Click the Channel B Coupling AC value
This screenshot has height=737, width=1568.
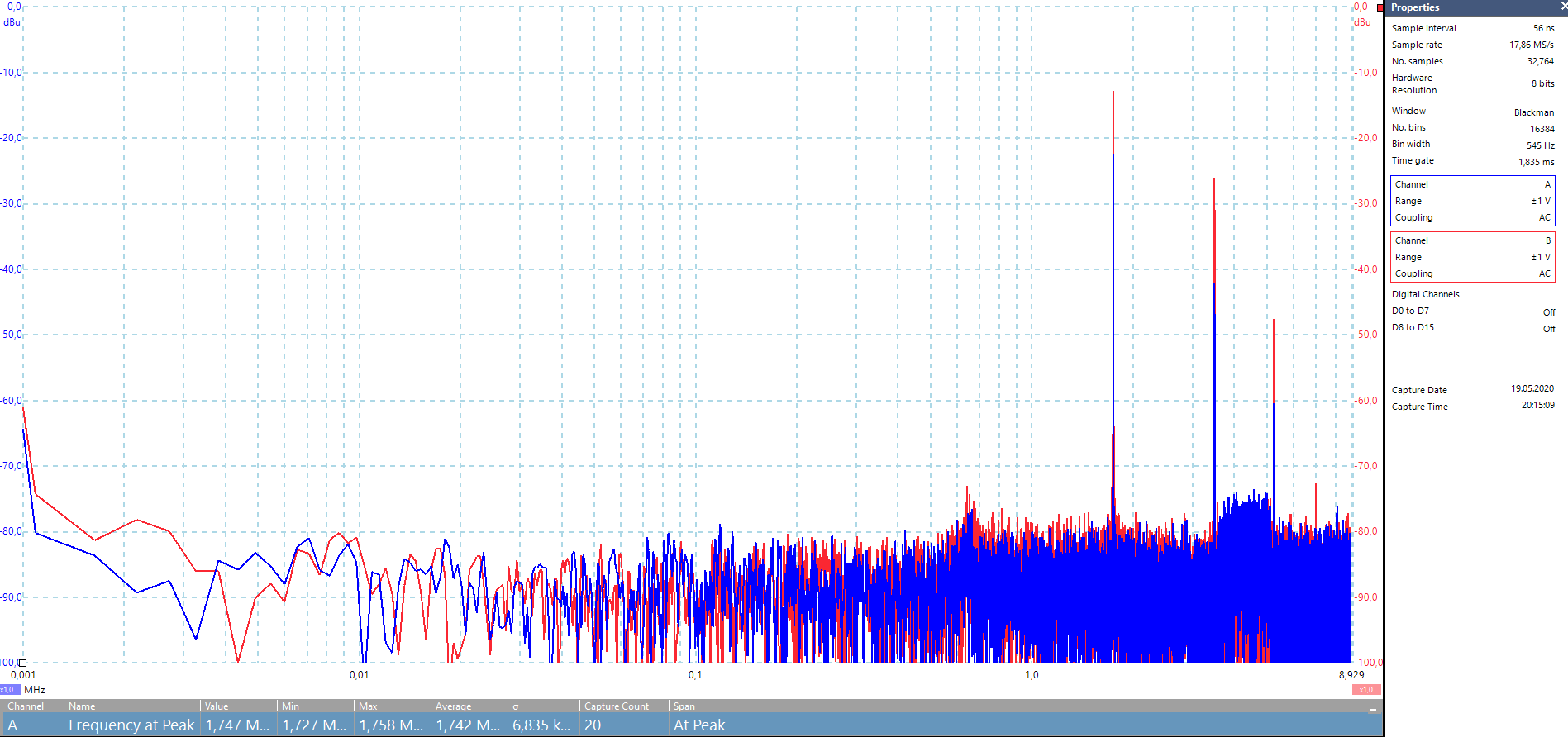click(1545, 273)
